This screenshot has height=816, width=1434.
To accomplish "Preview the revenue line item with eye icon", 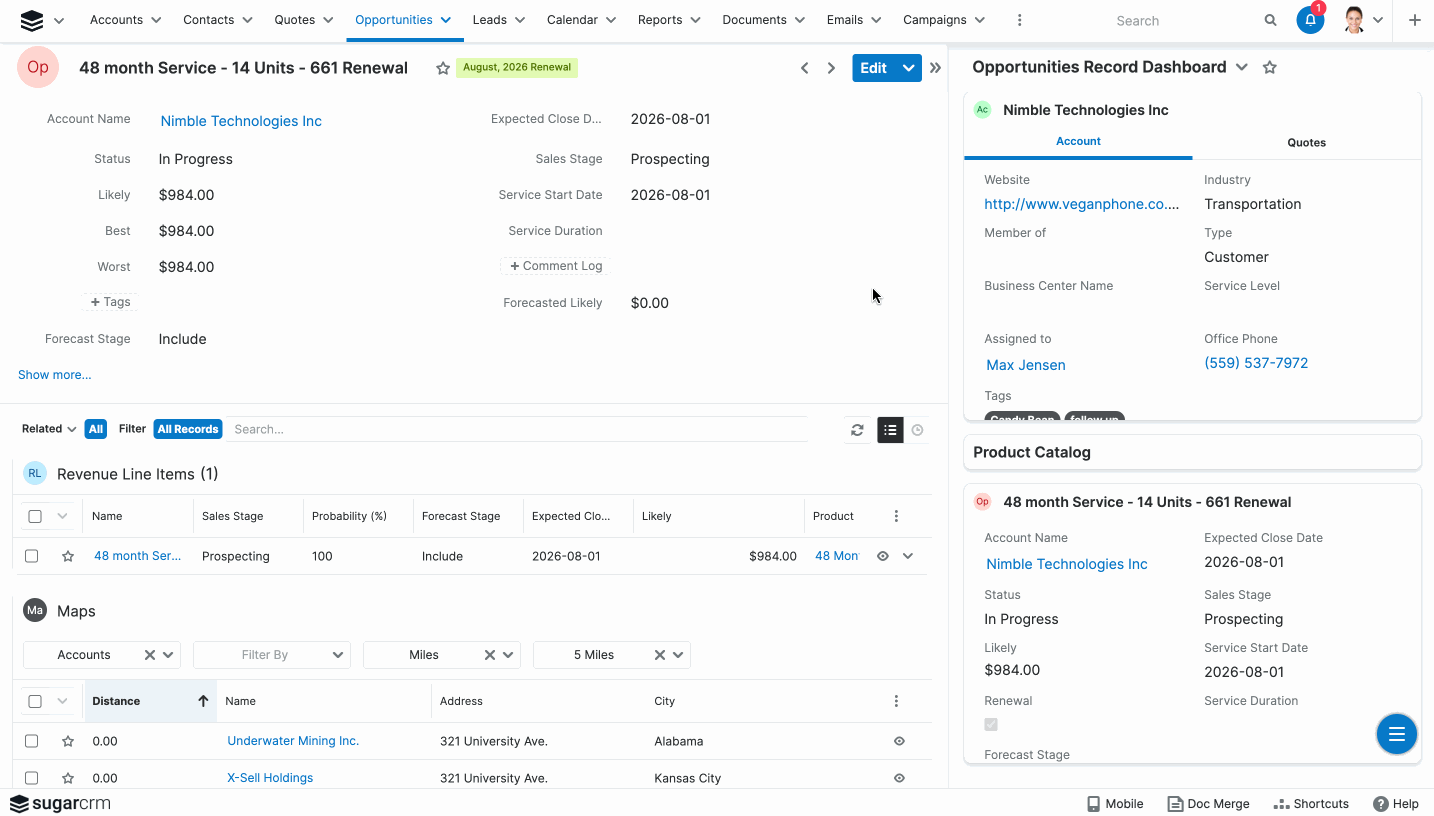I will pyautogui.click(x=883, y=556).
